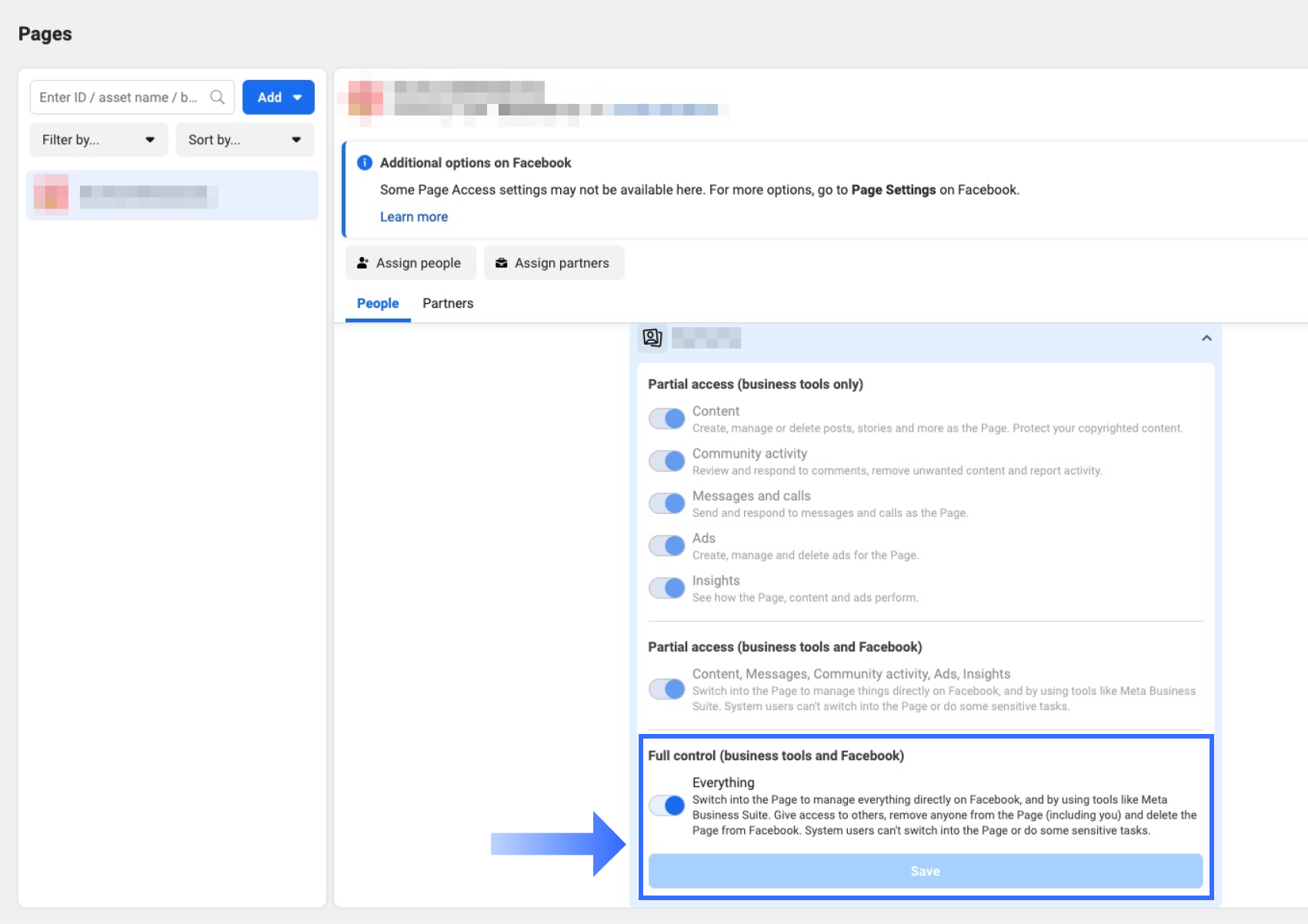Click the Additional options on Facebook title

(475, 162)
